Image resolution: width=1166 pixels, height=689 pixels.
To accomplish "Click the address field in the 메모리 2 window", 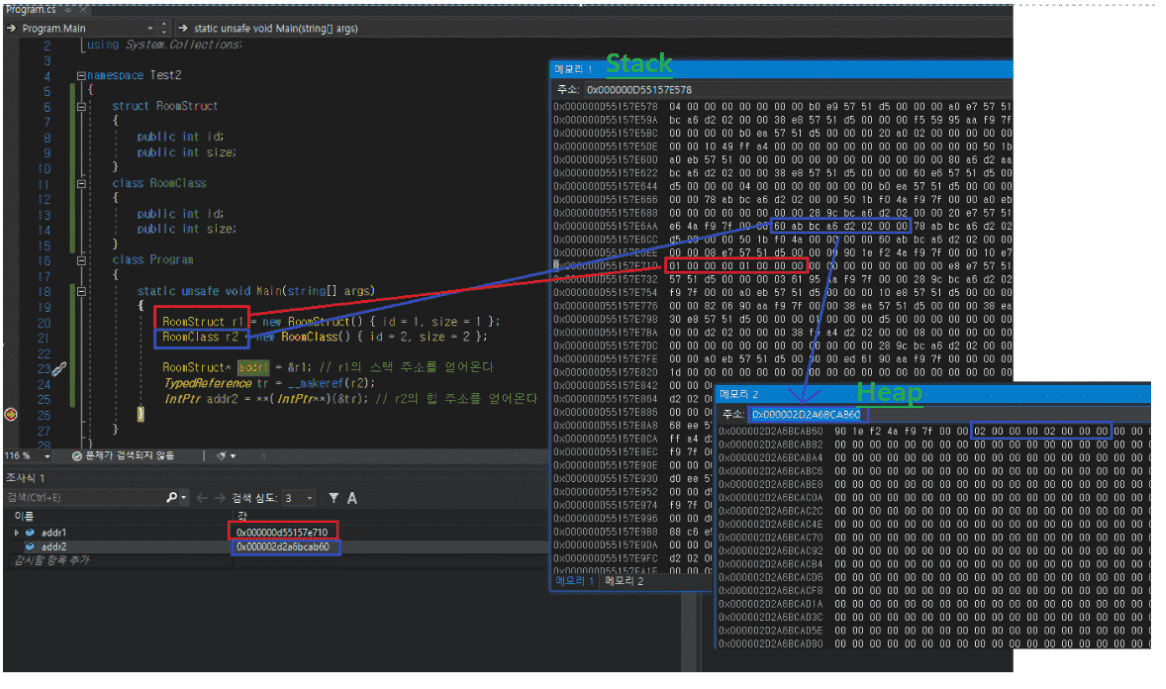I will [806, 414].
